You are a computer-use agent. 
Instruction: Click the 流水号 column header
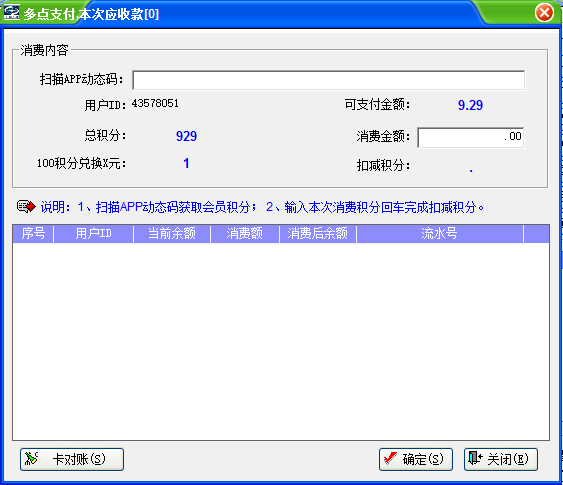439,234
